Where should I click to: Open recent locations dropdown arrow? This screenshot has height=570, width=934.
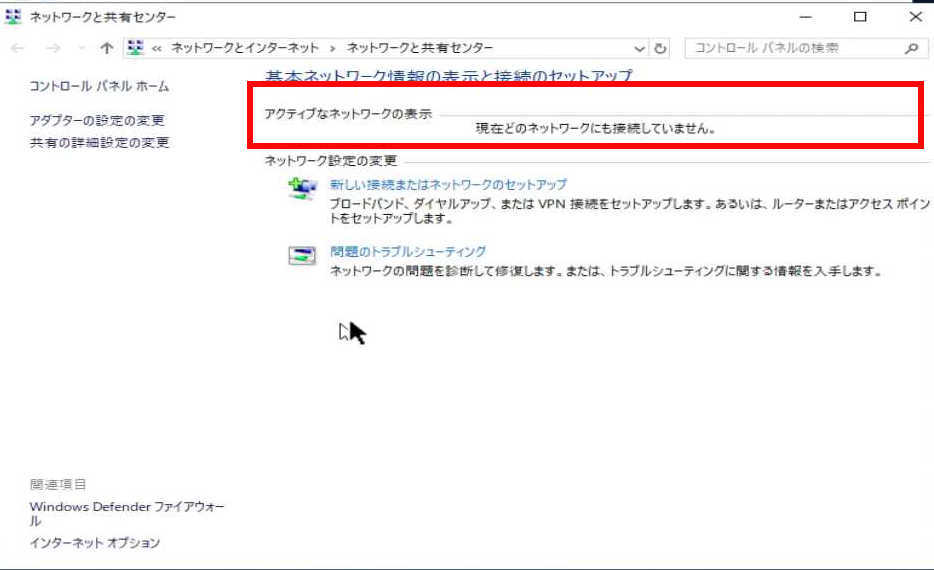pos(82,48)
